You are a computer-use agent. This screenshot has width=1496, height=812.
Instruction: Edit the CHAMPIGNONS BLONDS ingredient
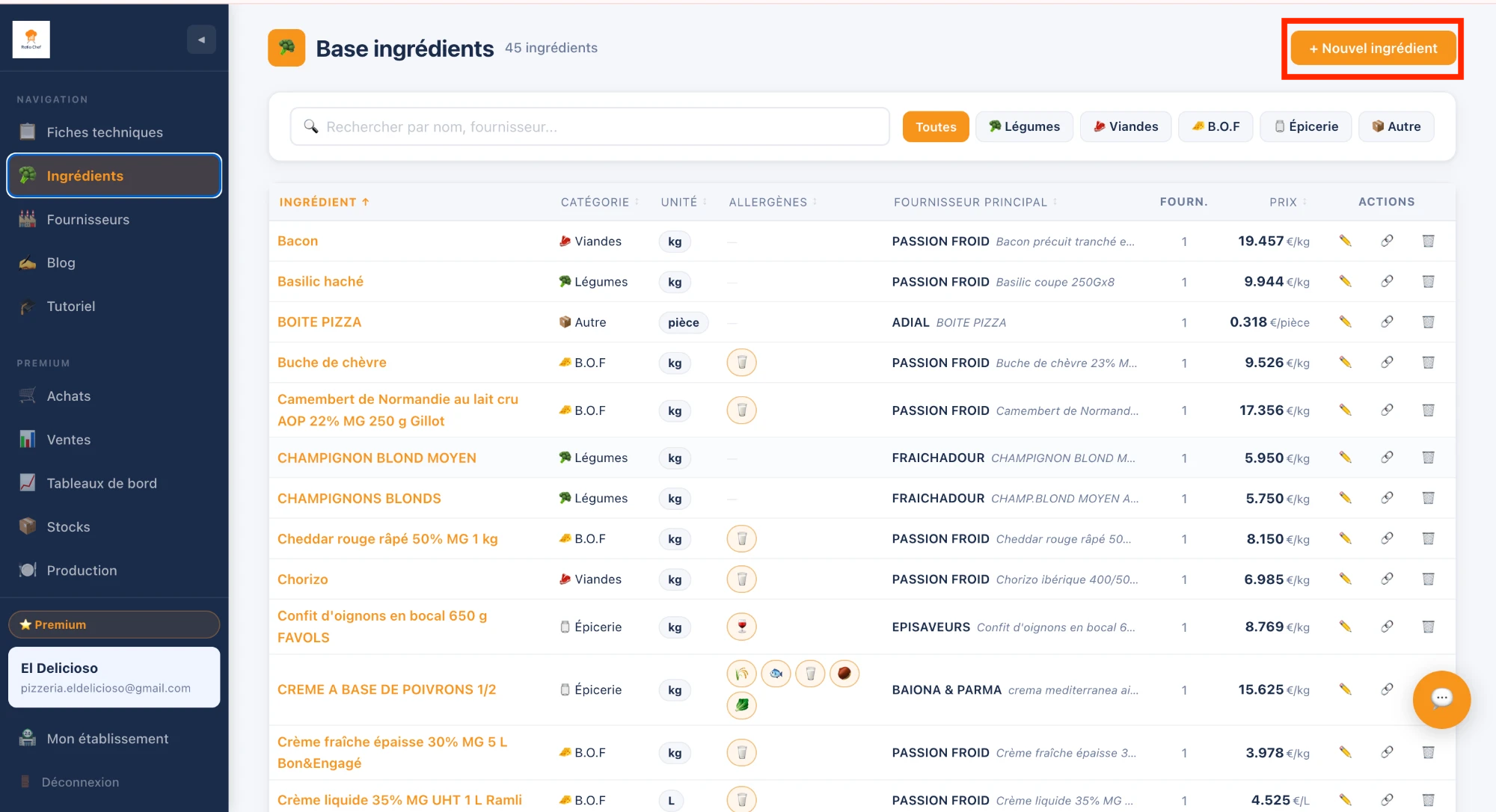1345,497
